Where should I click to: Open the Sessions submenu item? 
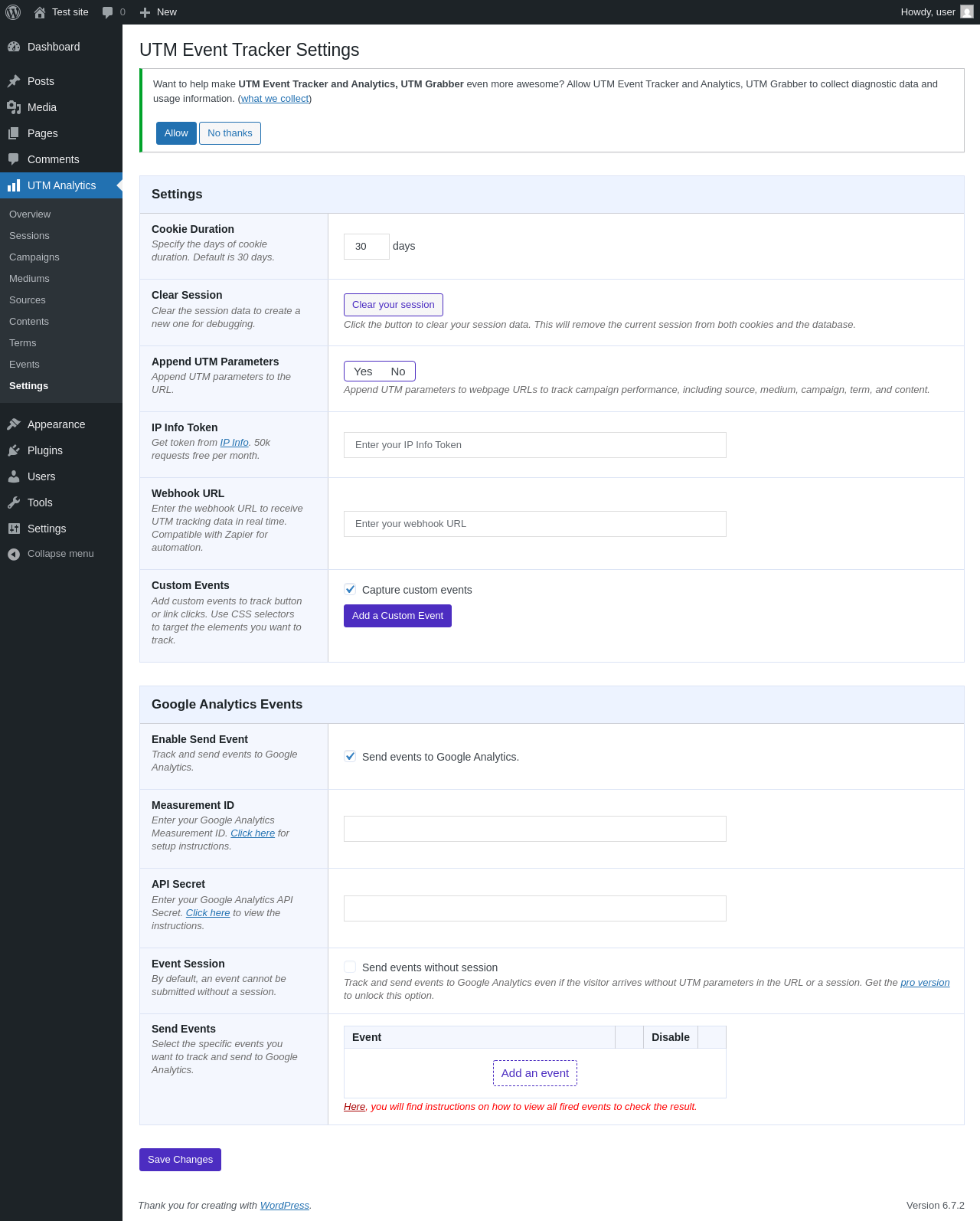tap(29, 236)
